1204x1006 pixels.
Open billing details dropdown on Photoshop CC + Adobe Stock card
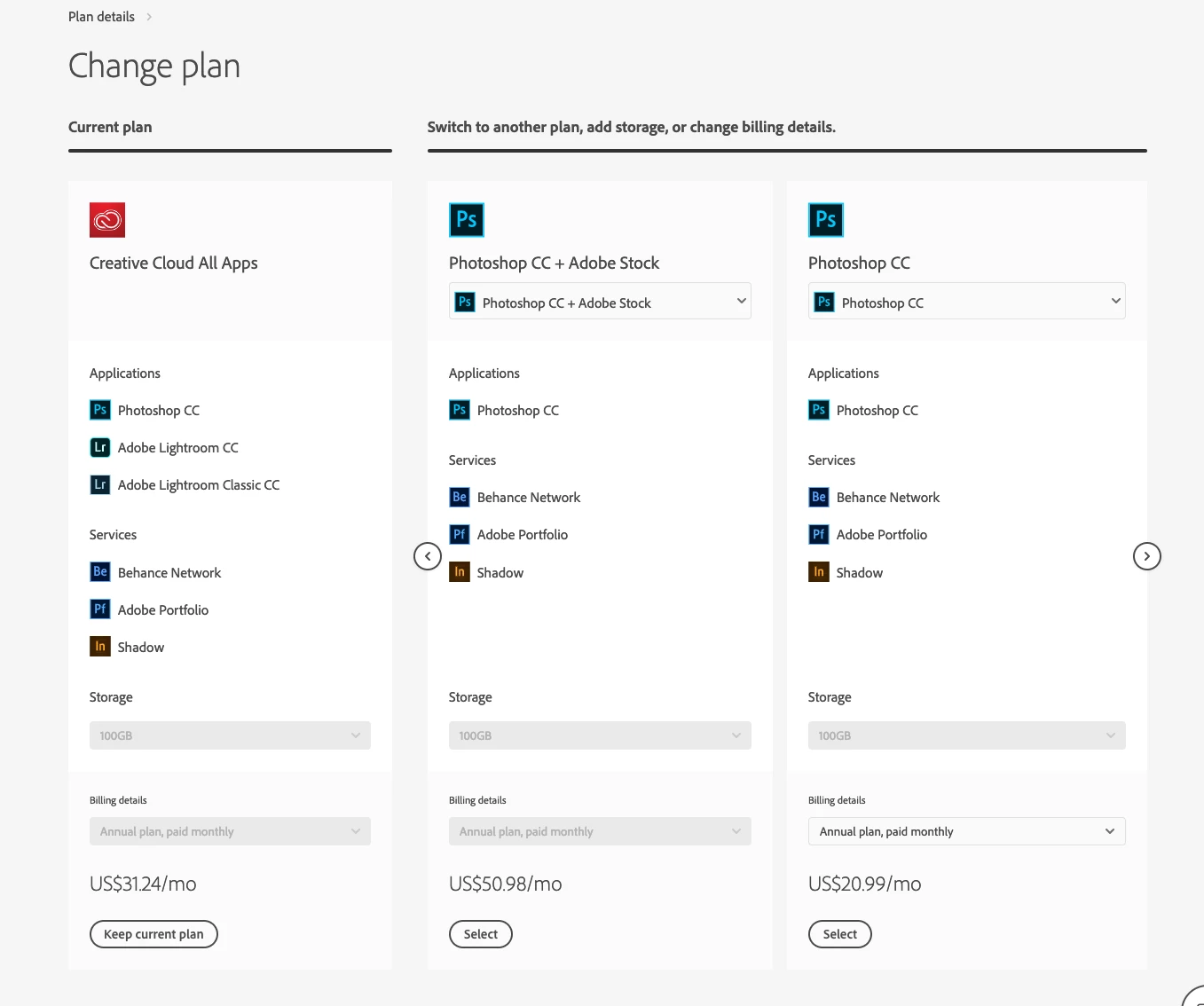pyautogui.click(x=600, y=831)
